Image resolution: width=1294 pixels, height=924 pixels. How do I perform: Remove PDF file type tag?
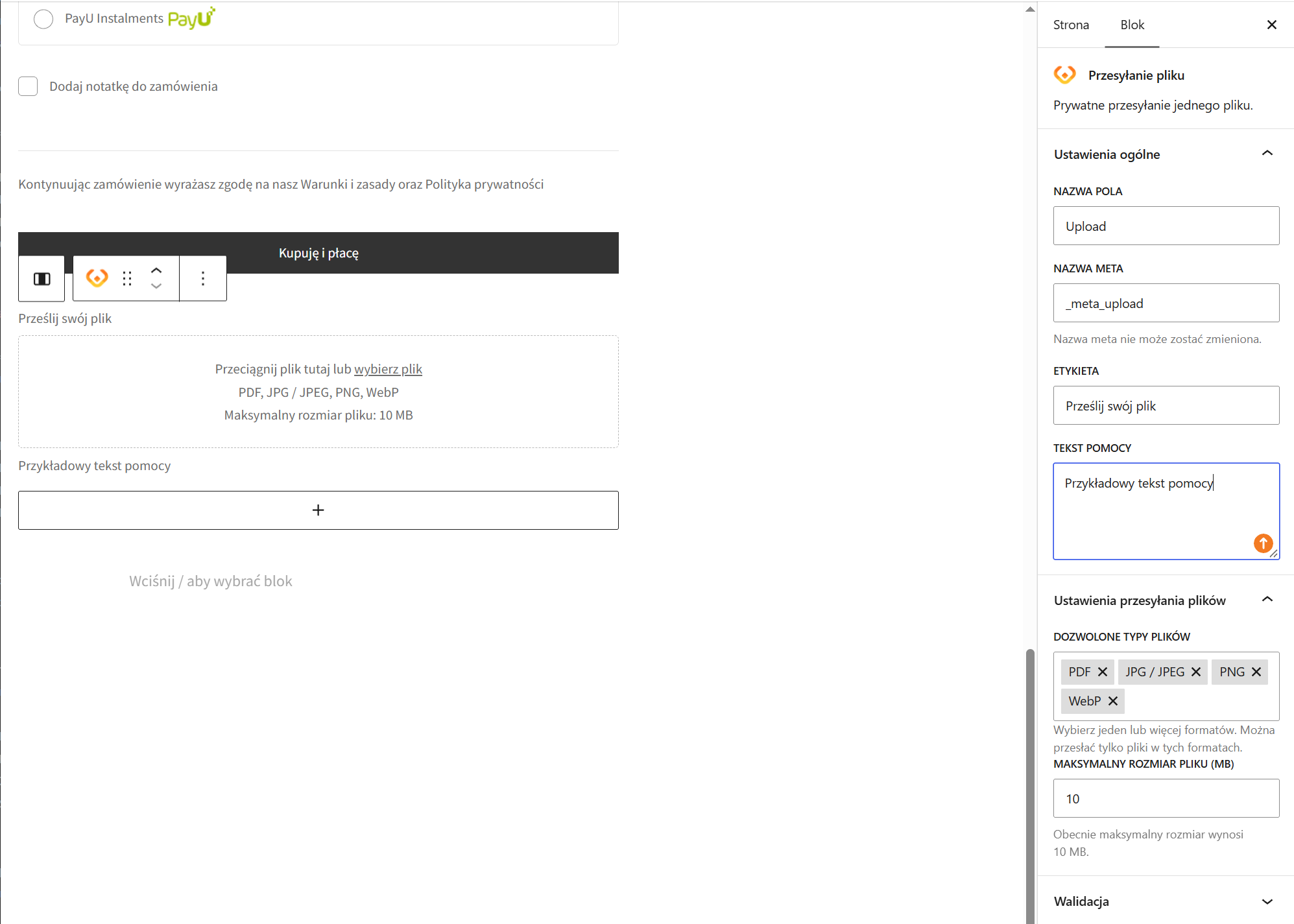pyautogui.click(x=1103, y=672)
